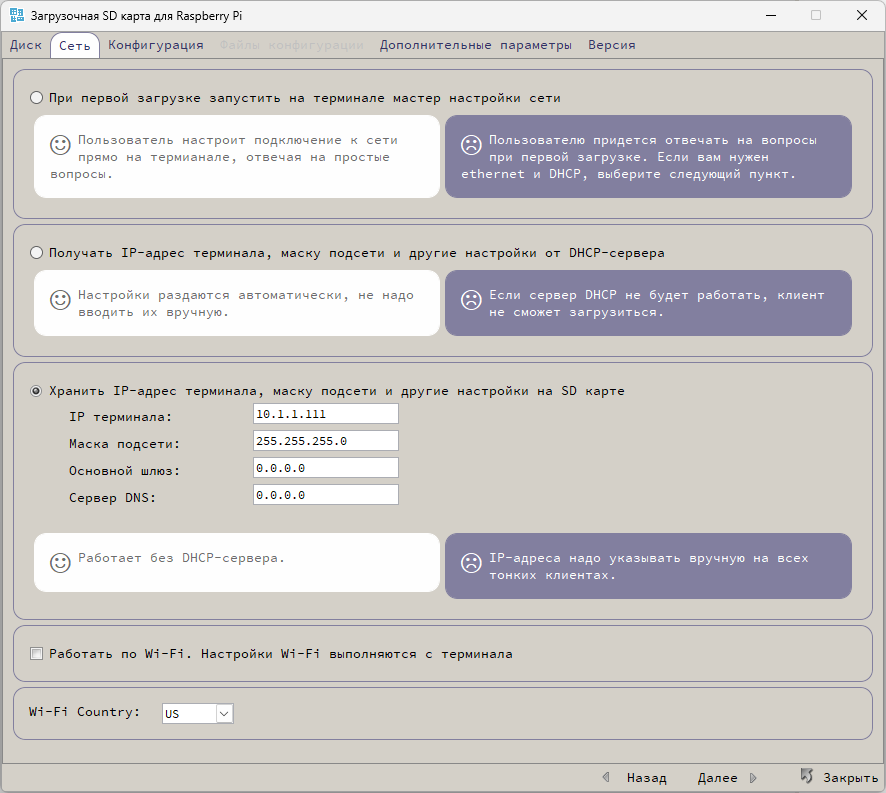This screenshot has height=793, width=886.
Task: Click the Основной шлюз input field
Action: 325,468
